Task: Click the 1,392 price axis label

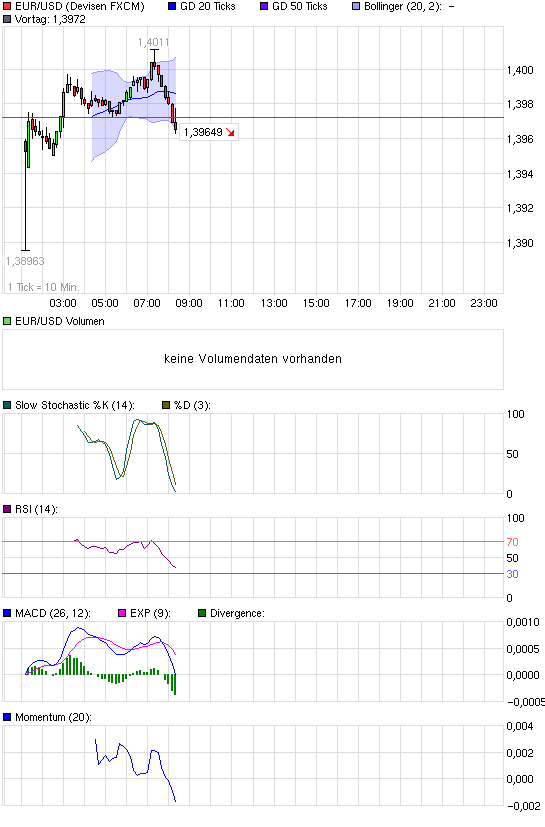Action: pos(520,208)
